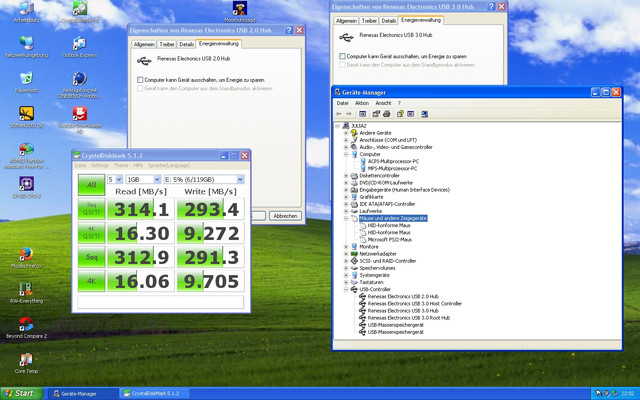The height and width of the screenshot is (400, 640).
Task: Select ACPI-Multiprocessor-PC entry
Action: [393, 161]
